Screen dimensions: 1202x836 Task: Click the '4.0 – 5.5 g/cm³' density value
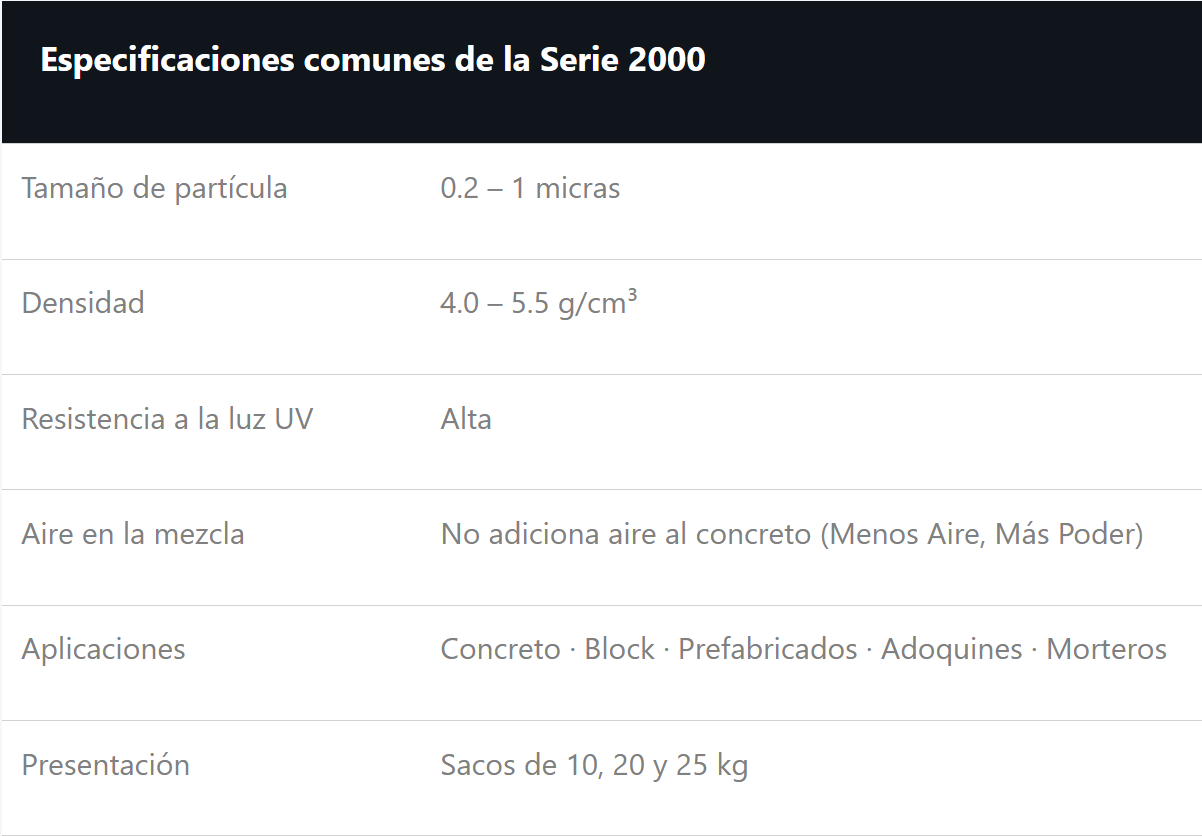[x=539, y=303]
